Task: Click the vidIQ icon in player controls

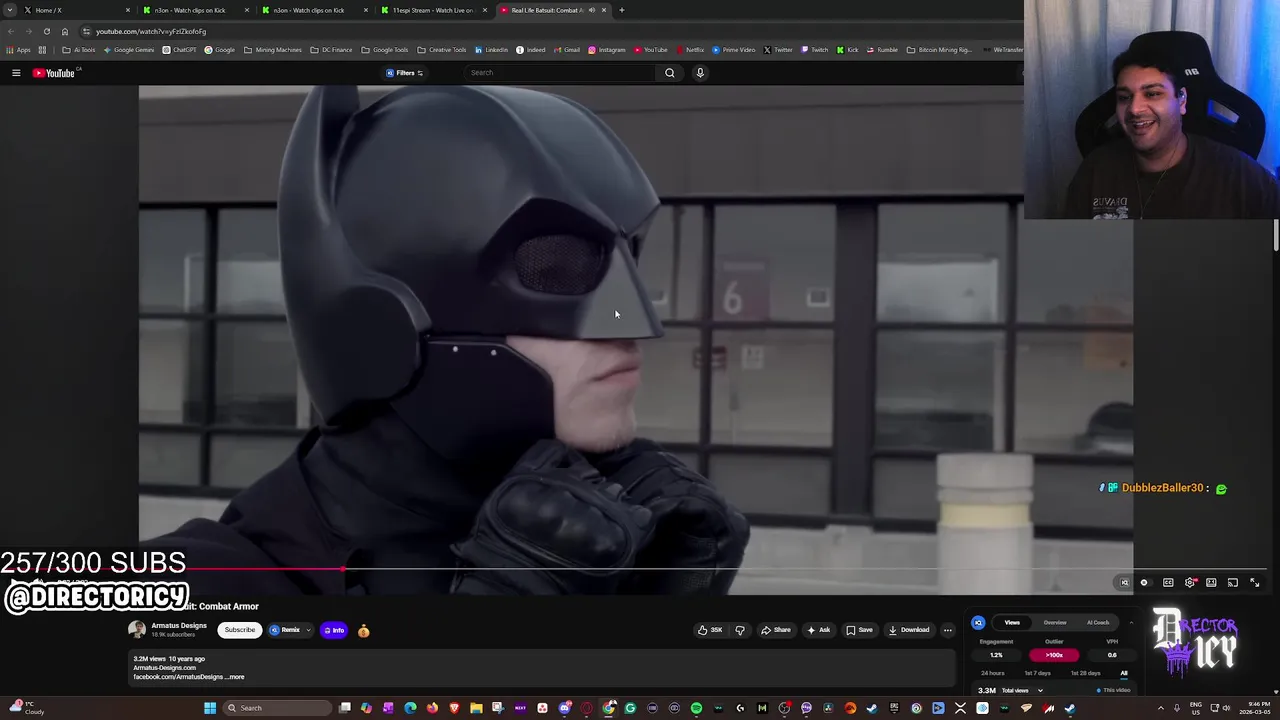Action: coord(1124,583)
